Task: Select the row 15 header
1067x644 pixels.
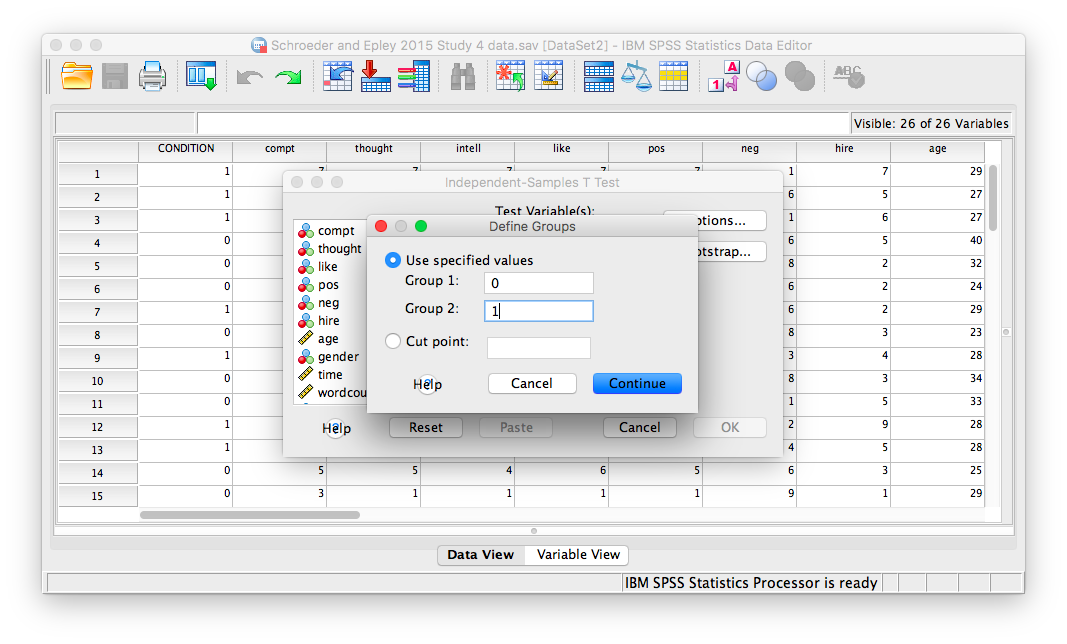Action: click(97, 496)
